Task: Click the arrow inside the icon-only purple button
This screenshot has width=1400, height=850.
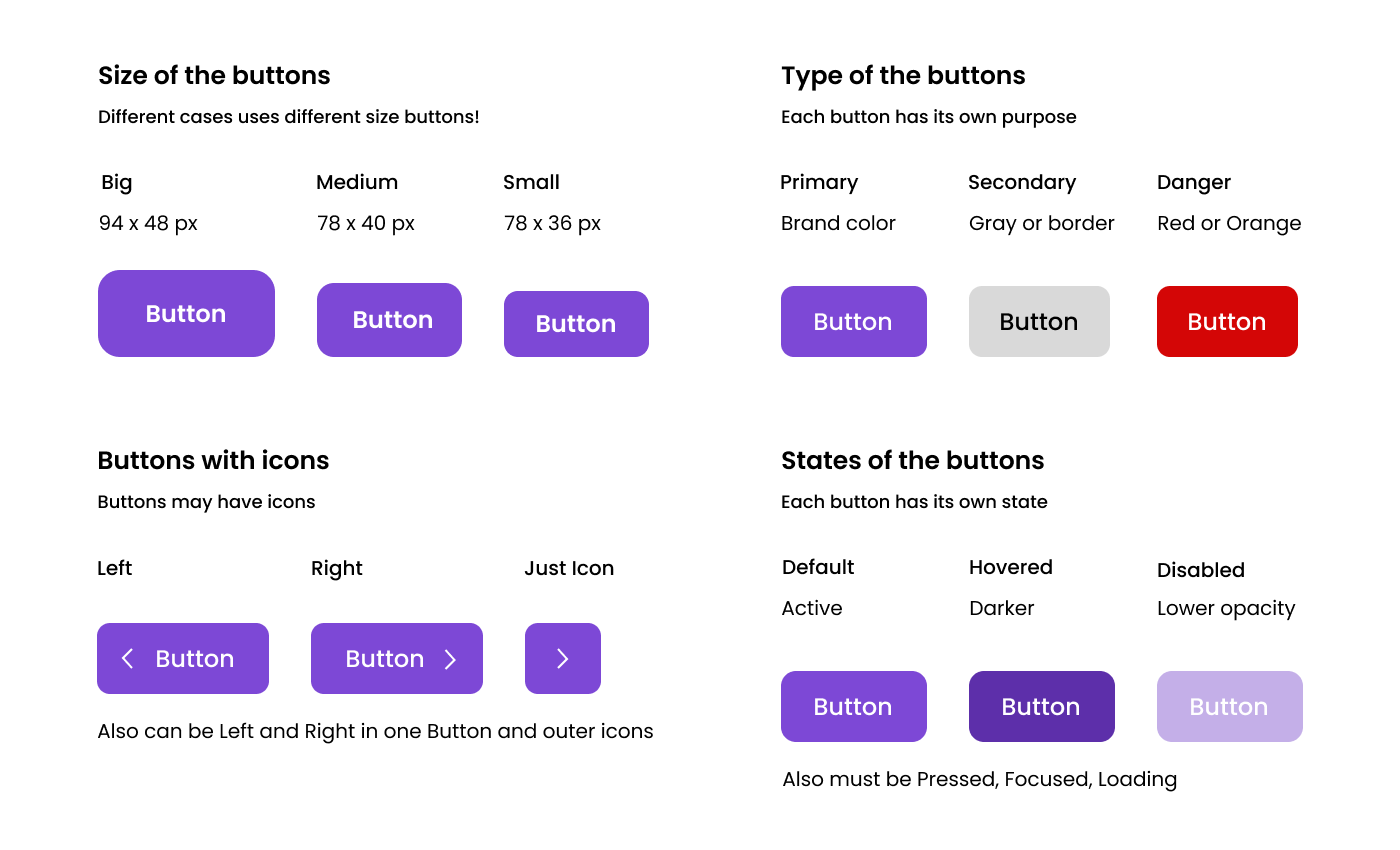Action: tap(563, 658)
